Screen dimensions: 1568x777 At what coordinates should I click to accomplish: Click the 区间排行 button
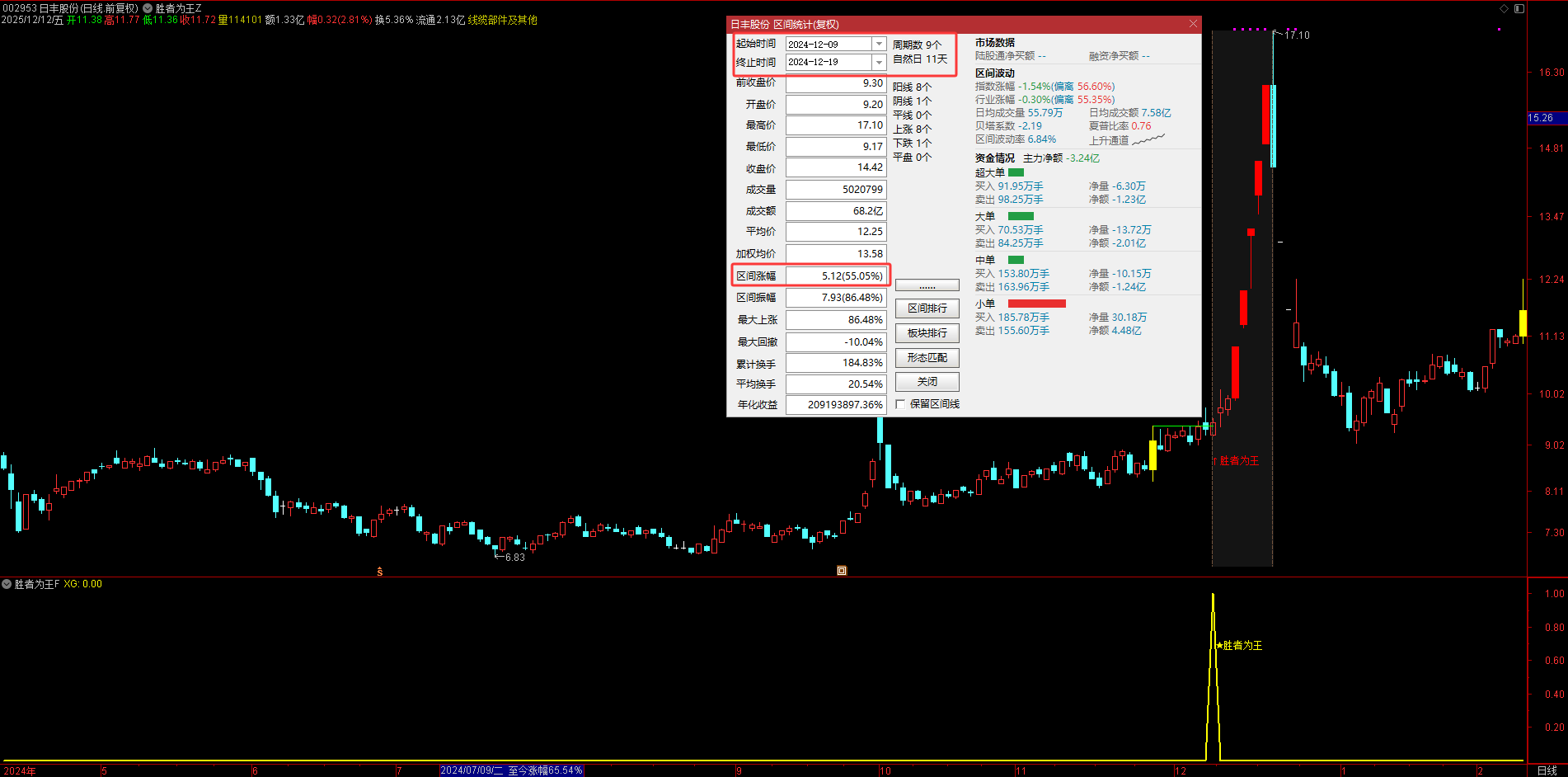point(927,308)
